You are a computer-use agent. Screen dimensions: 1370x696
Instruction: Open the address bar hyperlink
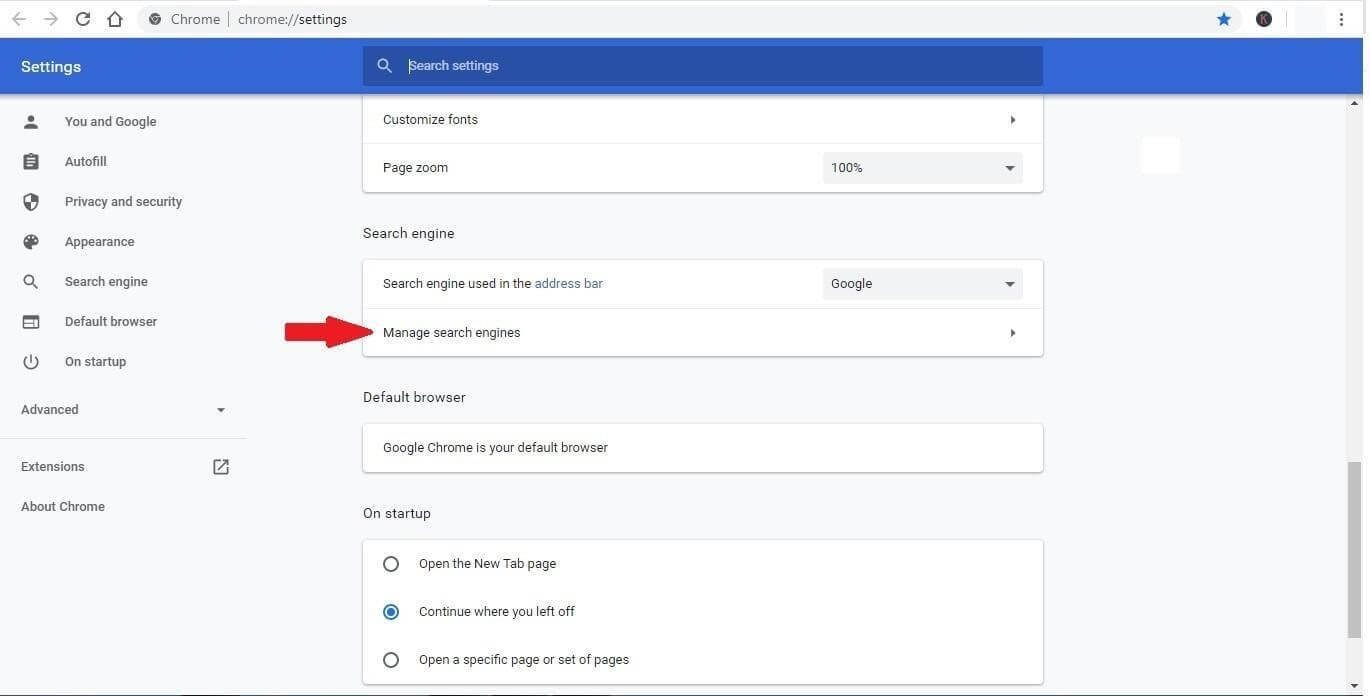click(x=568, y=283)
